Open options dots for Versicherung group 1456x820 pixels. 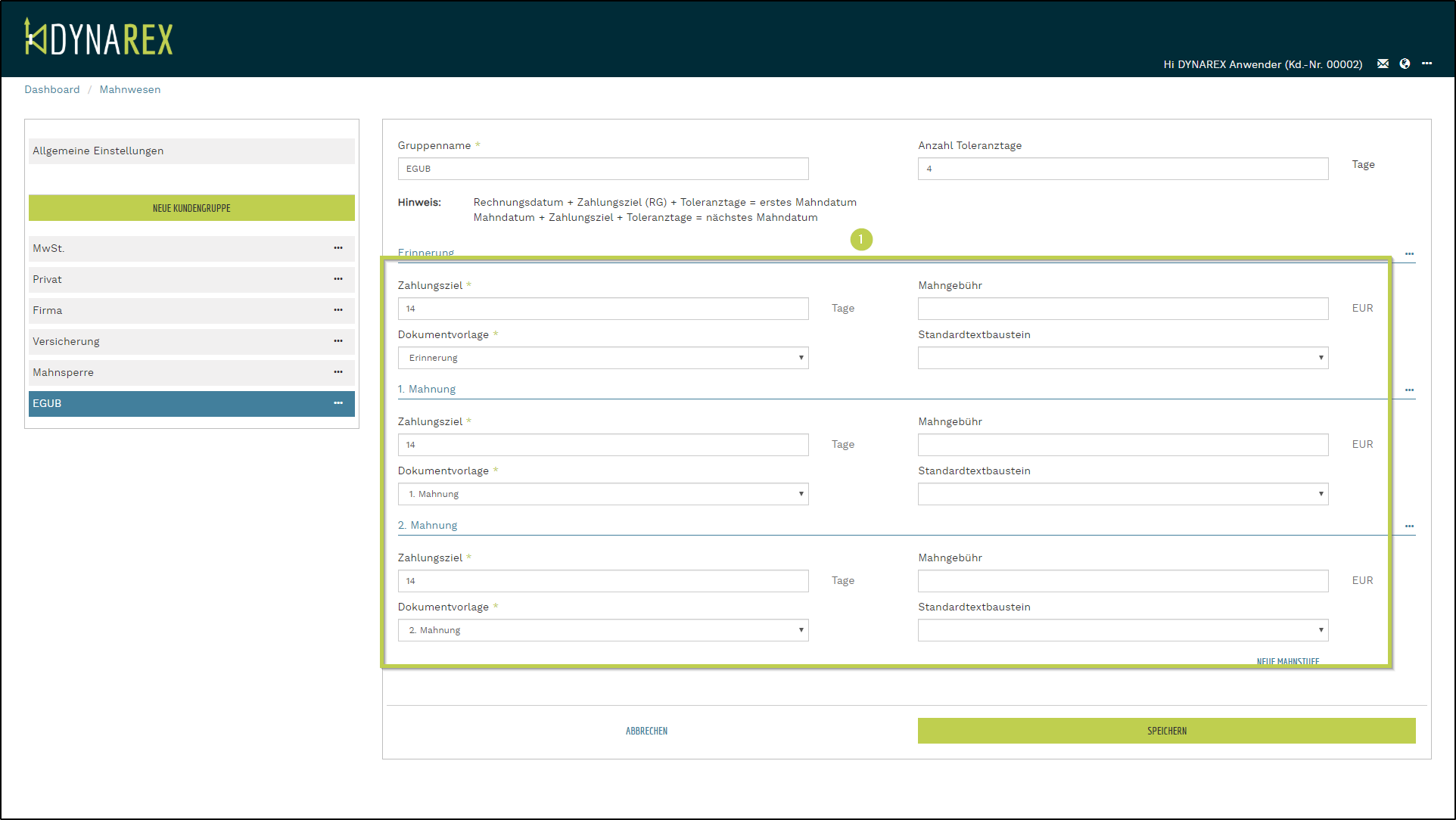point(338,341)
